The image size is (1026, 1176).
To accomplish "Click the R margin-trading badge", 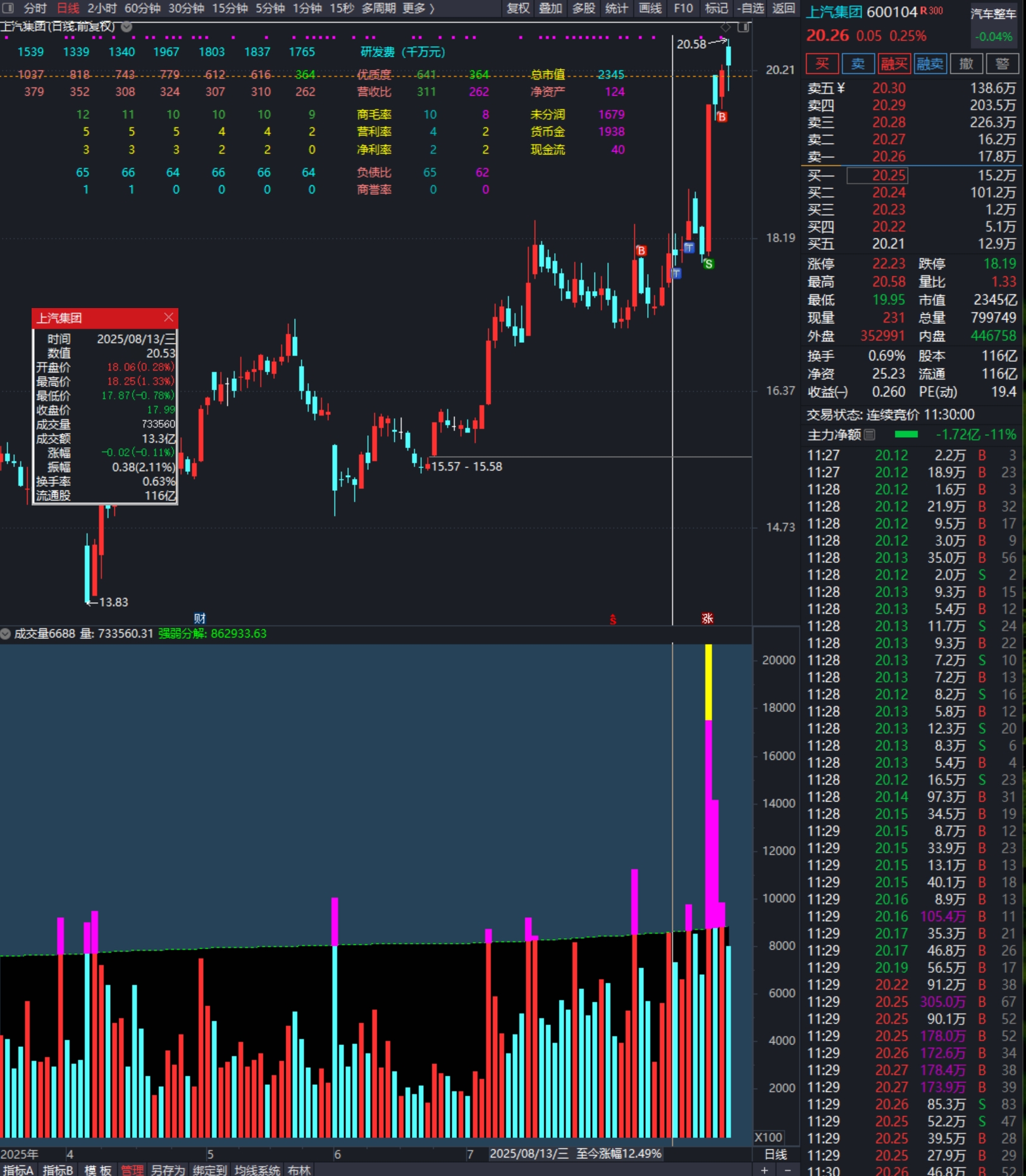I will [x=924, y=10].
